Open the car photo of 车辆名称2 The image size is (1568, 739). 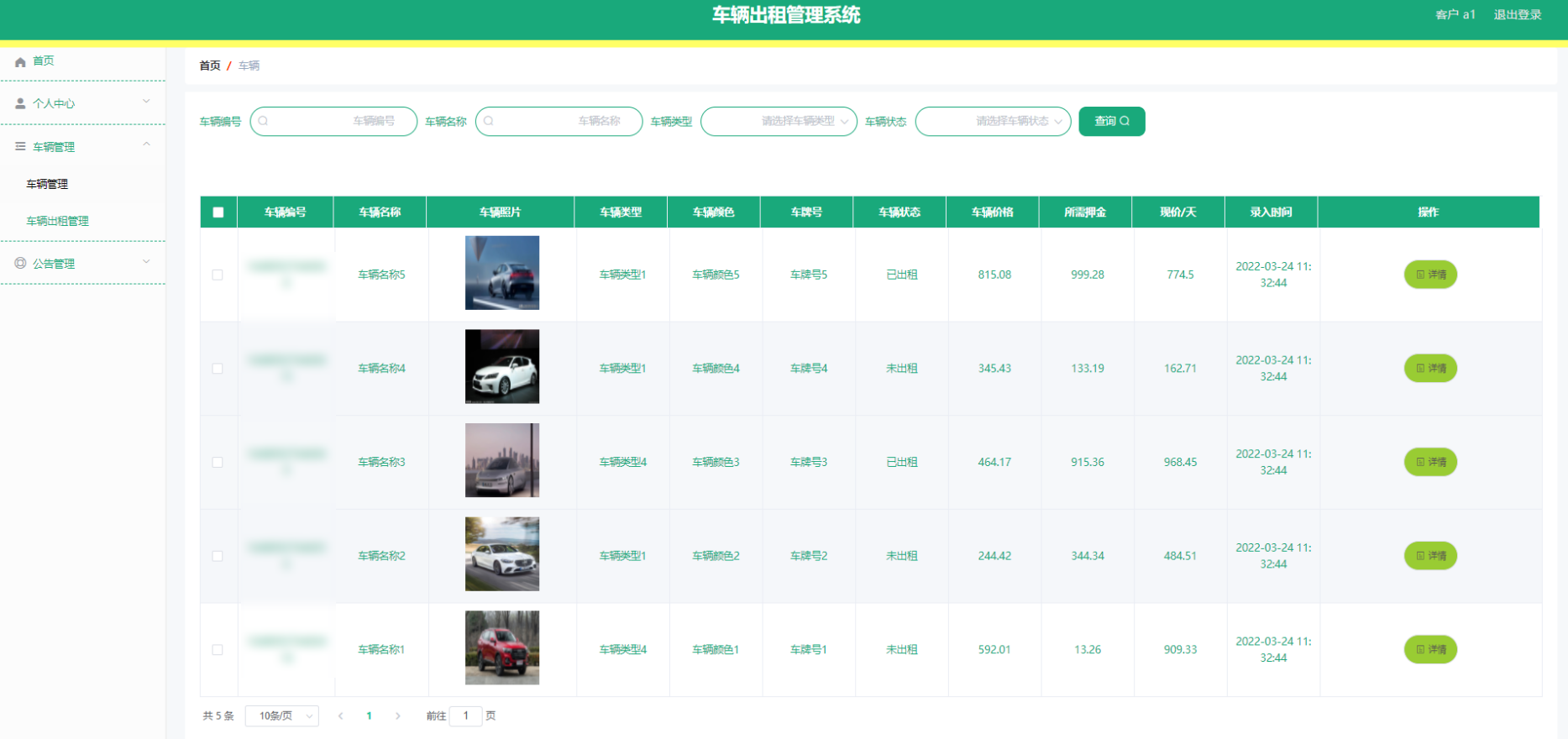pyautogui.click(x=502, y=554)
